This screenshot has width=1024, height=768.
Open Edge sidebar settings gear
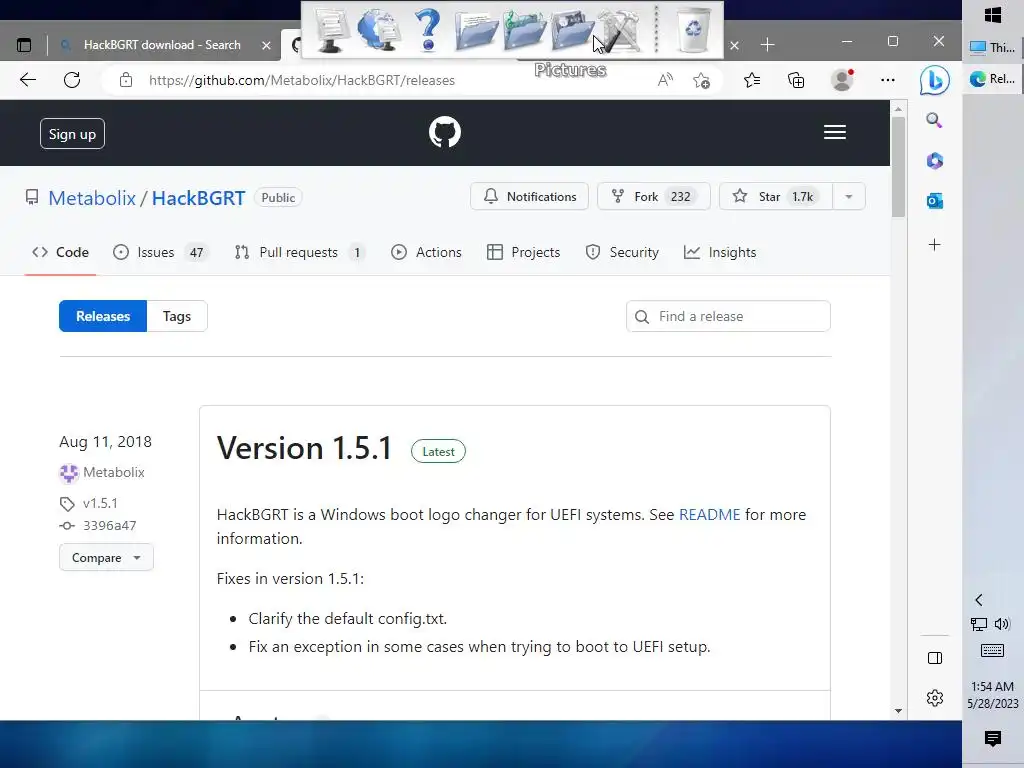(935, 698)
